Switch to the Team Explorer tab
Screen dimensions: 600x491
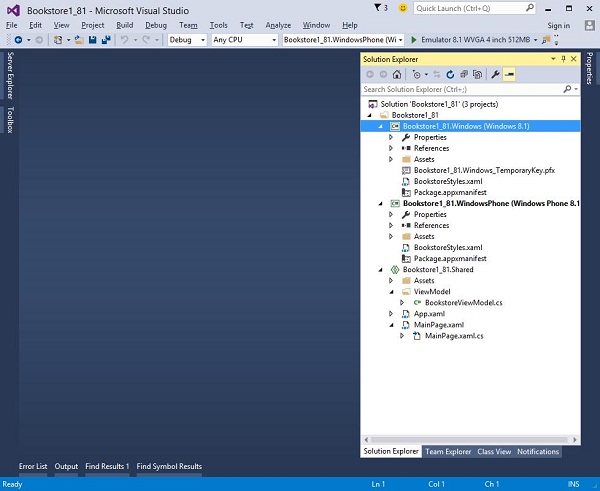click(x=448, y=452)
